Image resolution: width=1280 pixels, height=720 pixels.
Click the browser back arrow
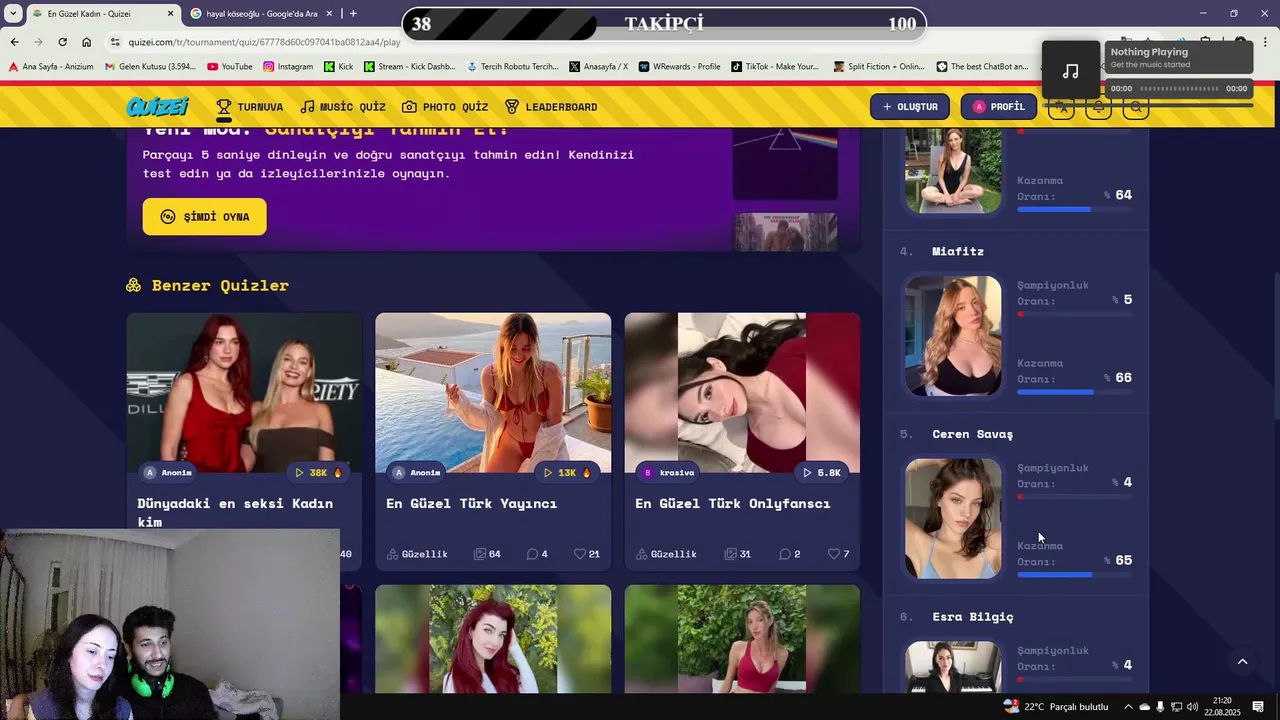(14, 42)
